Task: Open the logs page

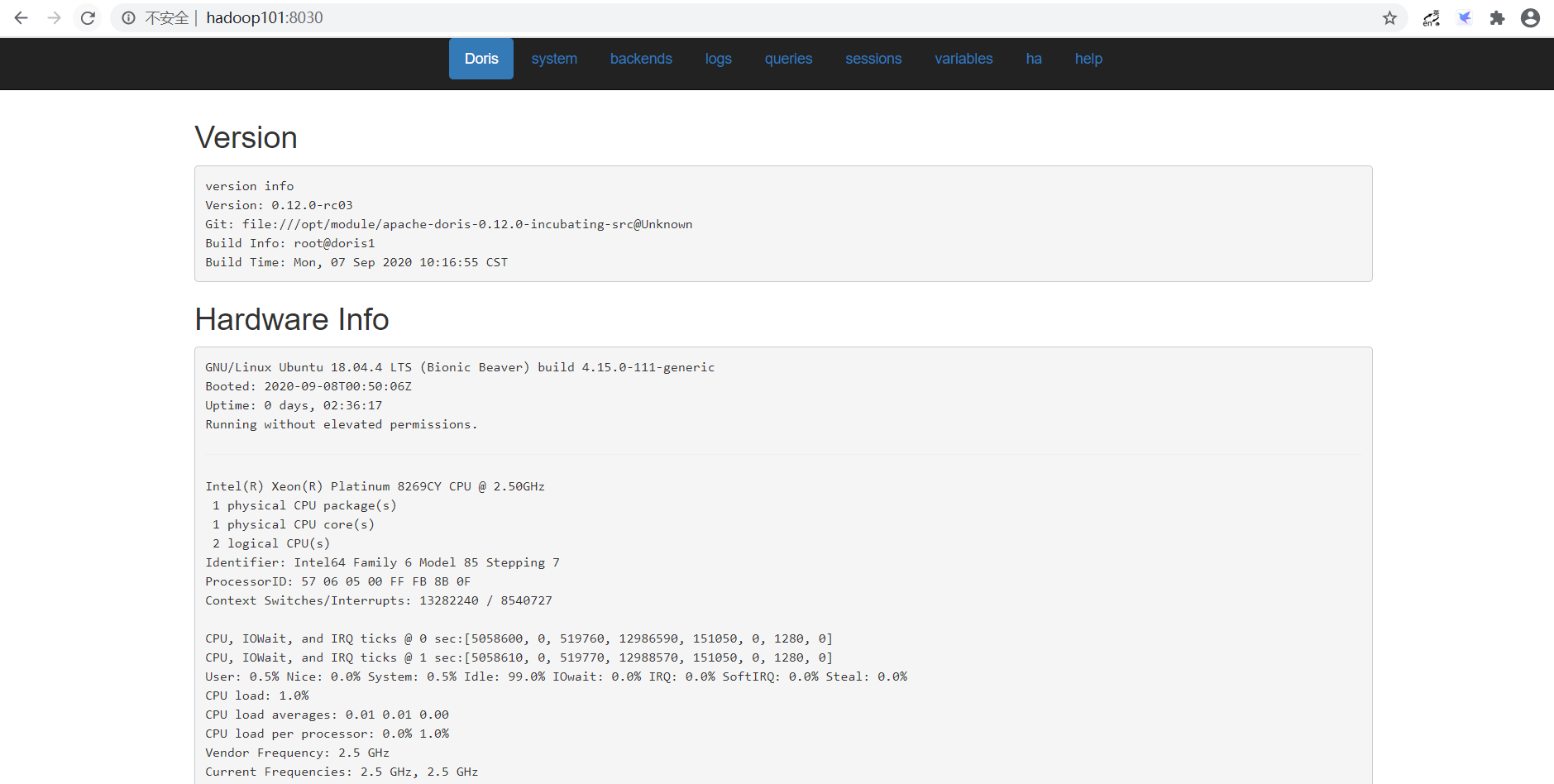Action: point(718,59)
